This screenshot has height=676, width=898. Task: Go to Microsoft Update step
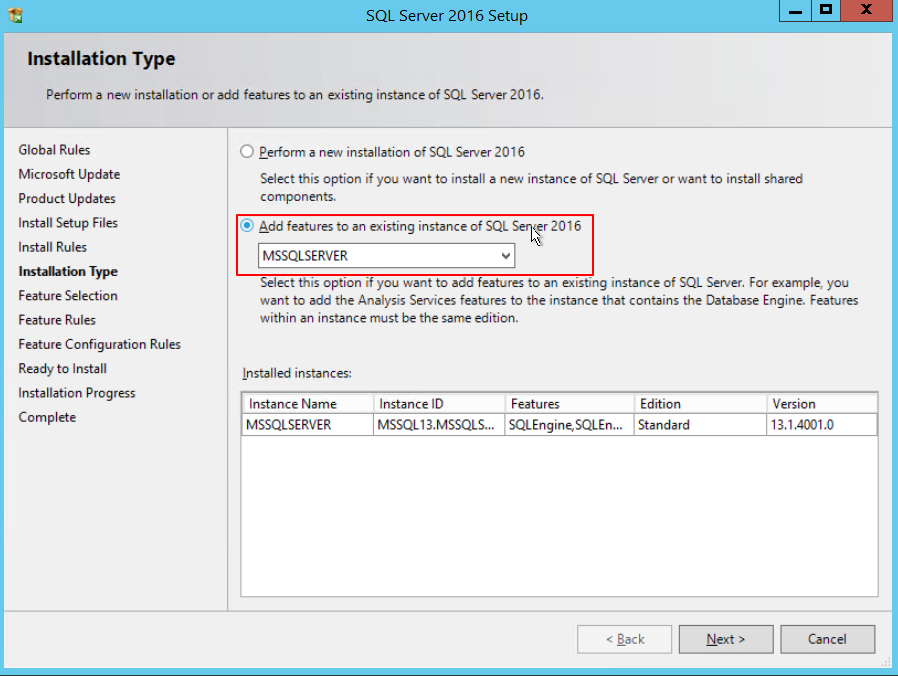pyautogui.click(x=69, y=174)
